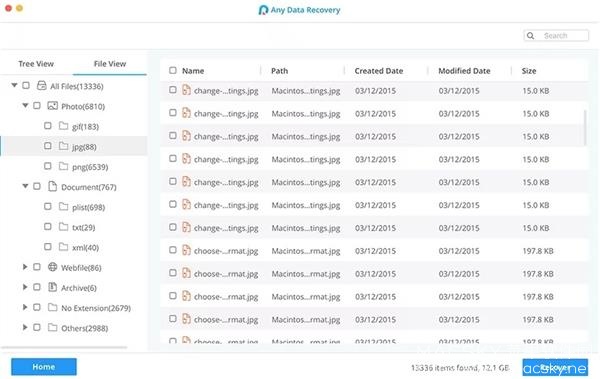Viewport: 600px width, 379px height.
Task: Click the Archive category icon
Action: (x=52, y=287)
